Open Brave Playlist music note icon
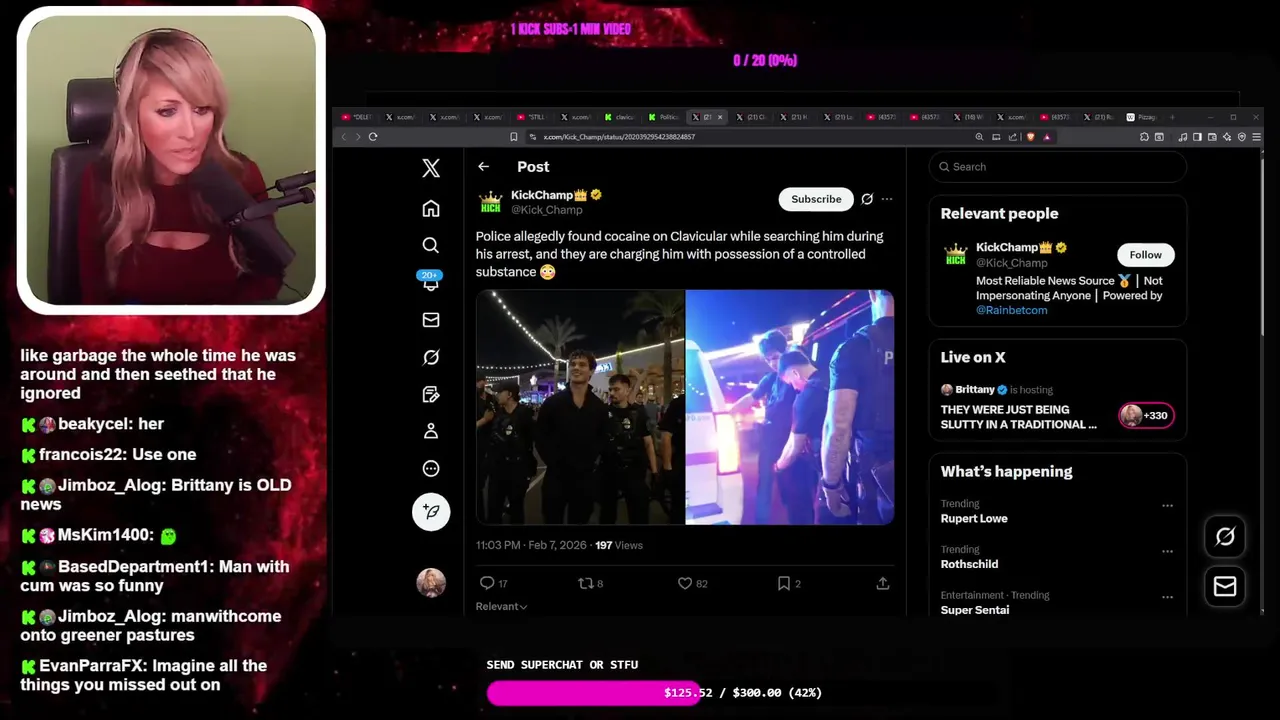 coord(1182,137)
